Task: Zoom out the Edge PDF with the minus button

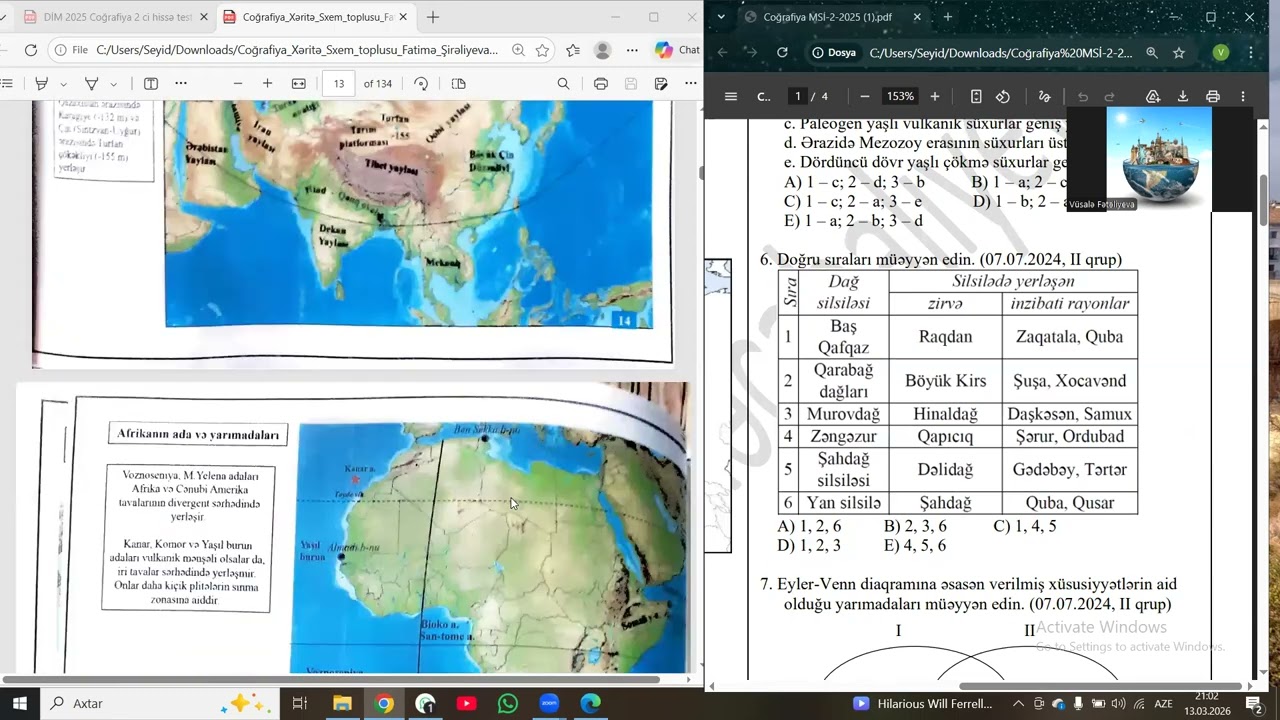Action: click(x=238, y=84)
